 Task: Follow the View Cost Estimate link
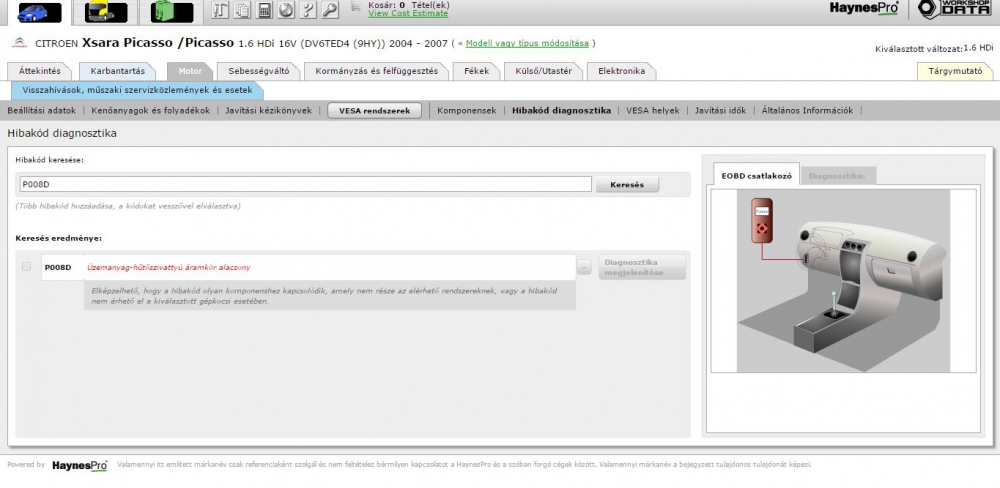point(408,13)
